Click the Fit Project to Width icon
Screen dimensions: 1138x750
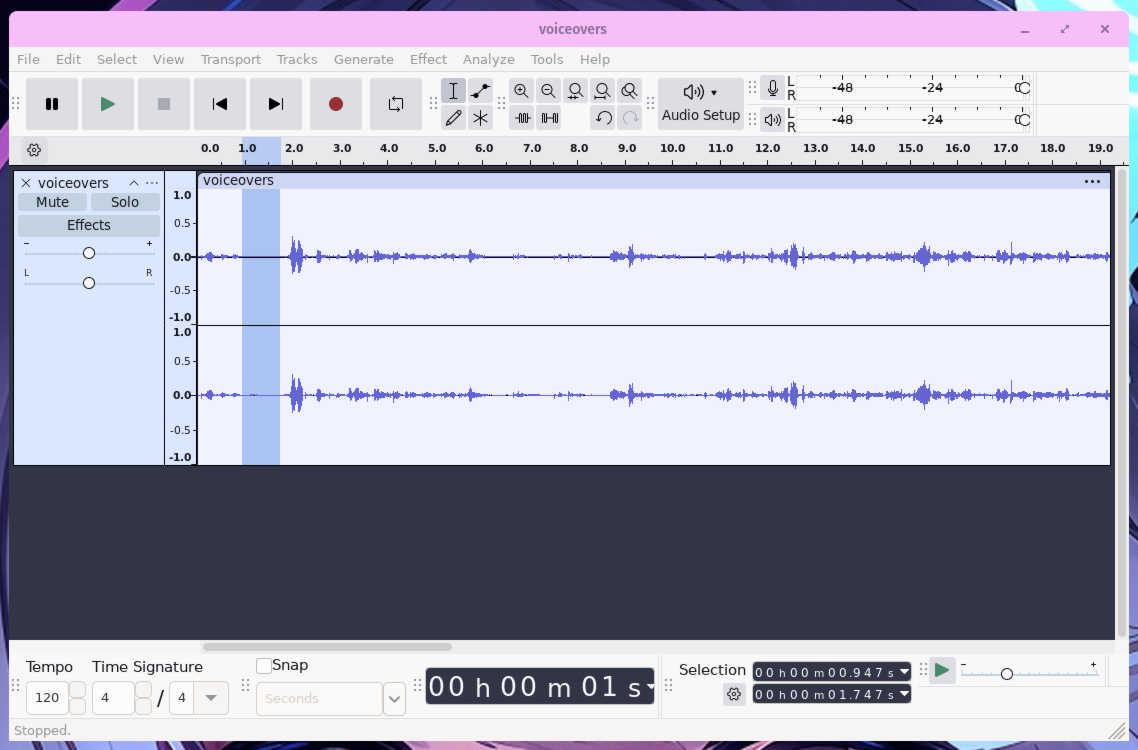coord(602,91)
